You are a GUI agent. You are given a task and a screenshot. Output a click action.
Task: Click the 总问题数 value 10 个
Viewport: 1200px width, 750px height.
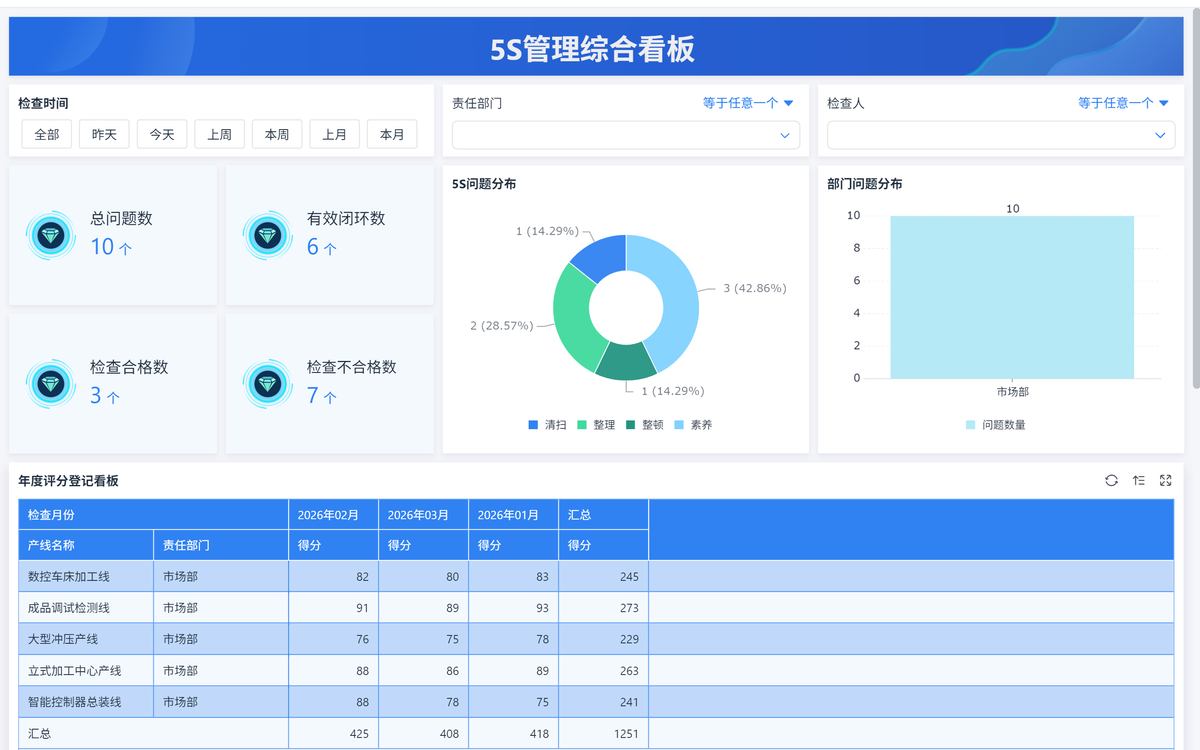[x=111, y=247]
